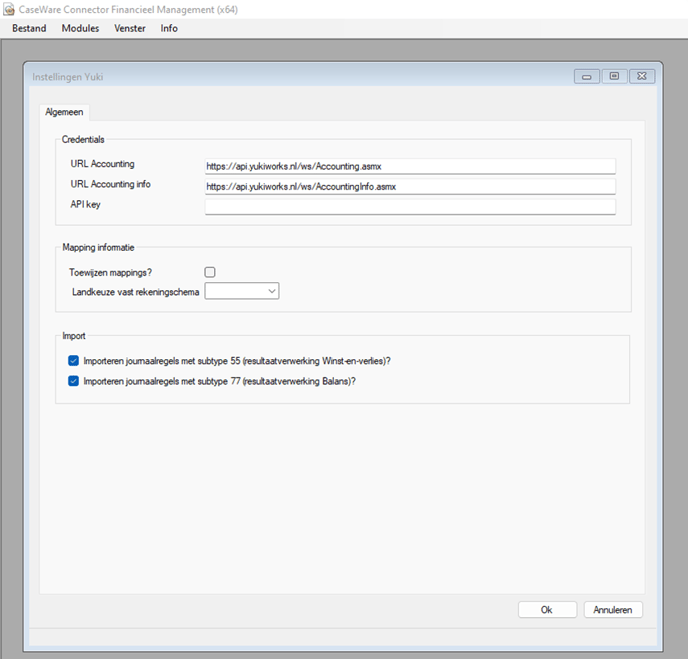Minimize the Instellingen Yuki window

point(587,76)
